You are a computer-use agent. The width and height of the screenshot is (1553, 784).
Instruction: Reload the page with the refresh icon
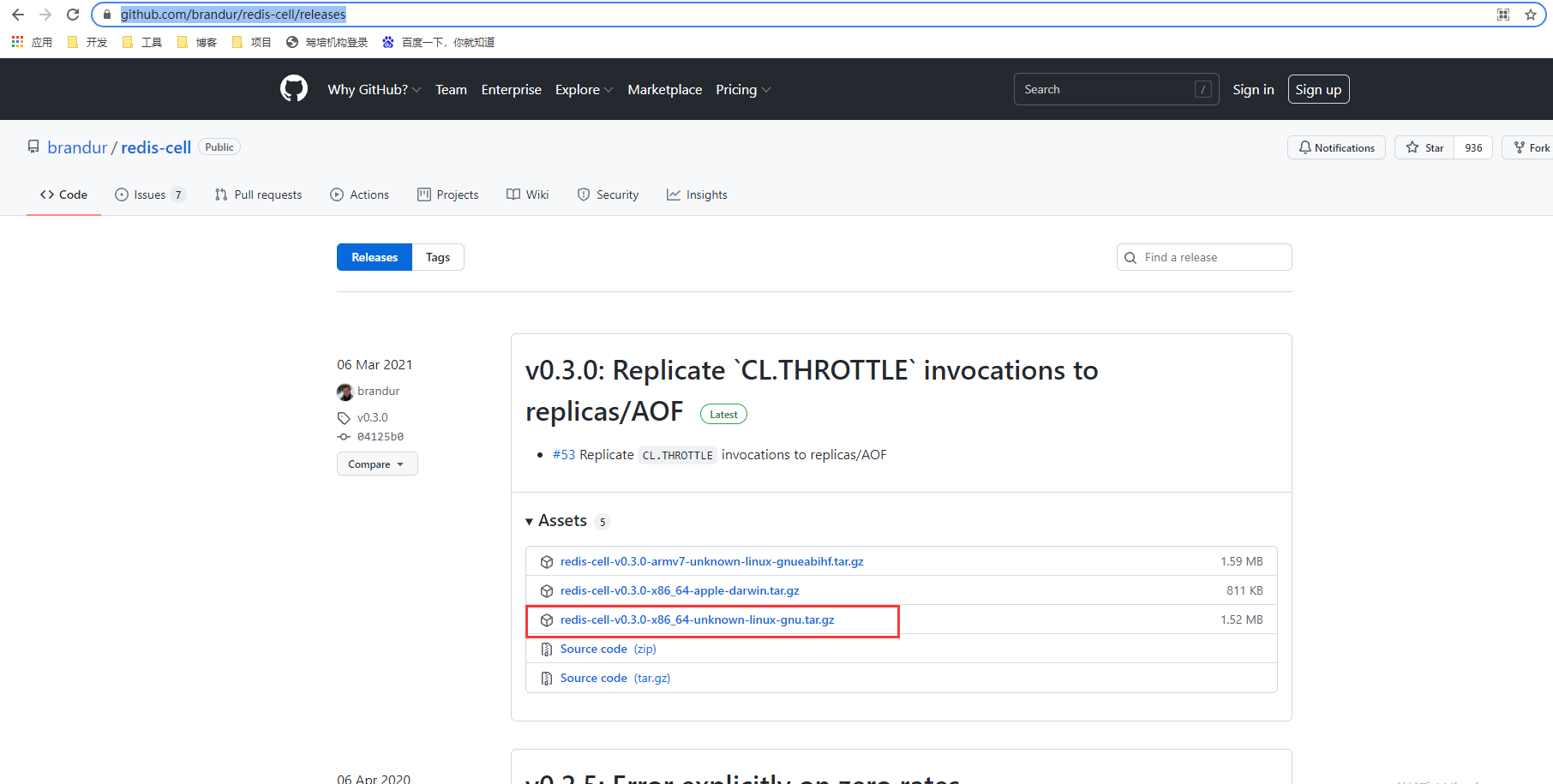click(x=72, y=14)
